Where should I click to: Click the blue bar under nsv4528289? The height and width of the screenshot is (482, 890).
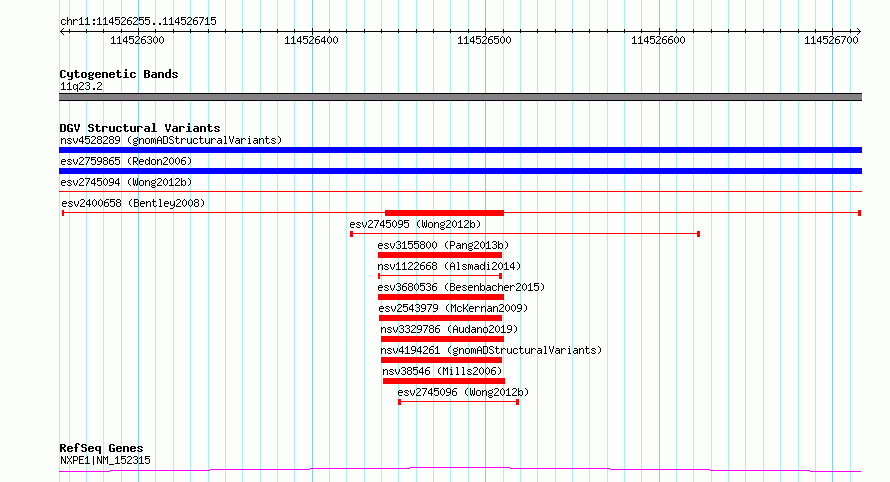(460, 150)
